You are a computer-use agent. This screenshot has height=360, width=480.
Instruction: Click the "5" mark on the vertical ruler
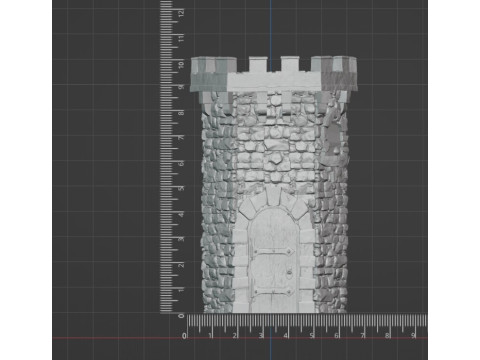[x=181, y=188]
